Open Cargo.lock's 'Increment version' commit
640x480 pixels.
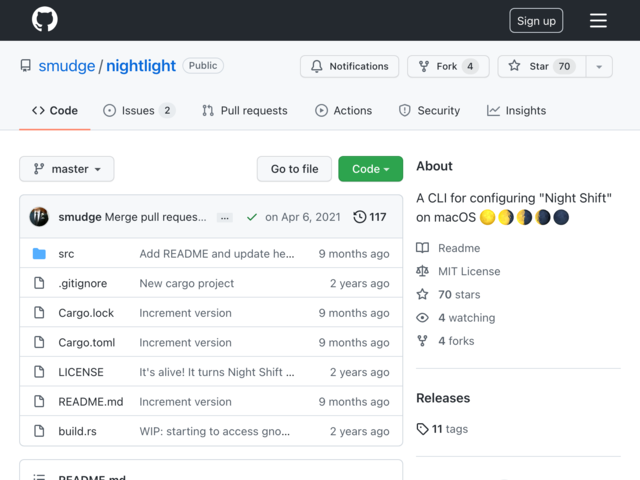pos(185,313)
